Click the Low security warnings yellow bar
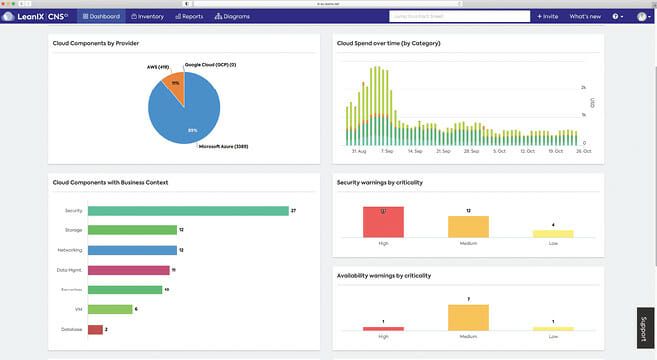The height and width of the screenshot is (360, 657). coord(553,234)
